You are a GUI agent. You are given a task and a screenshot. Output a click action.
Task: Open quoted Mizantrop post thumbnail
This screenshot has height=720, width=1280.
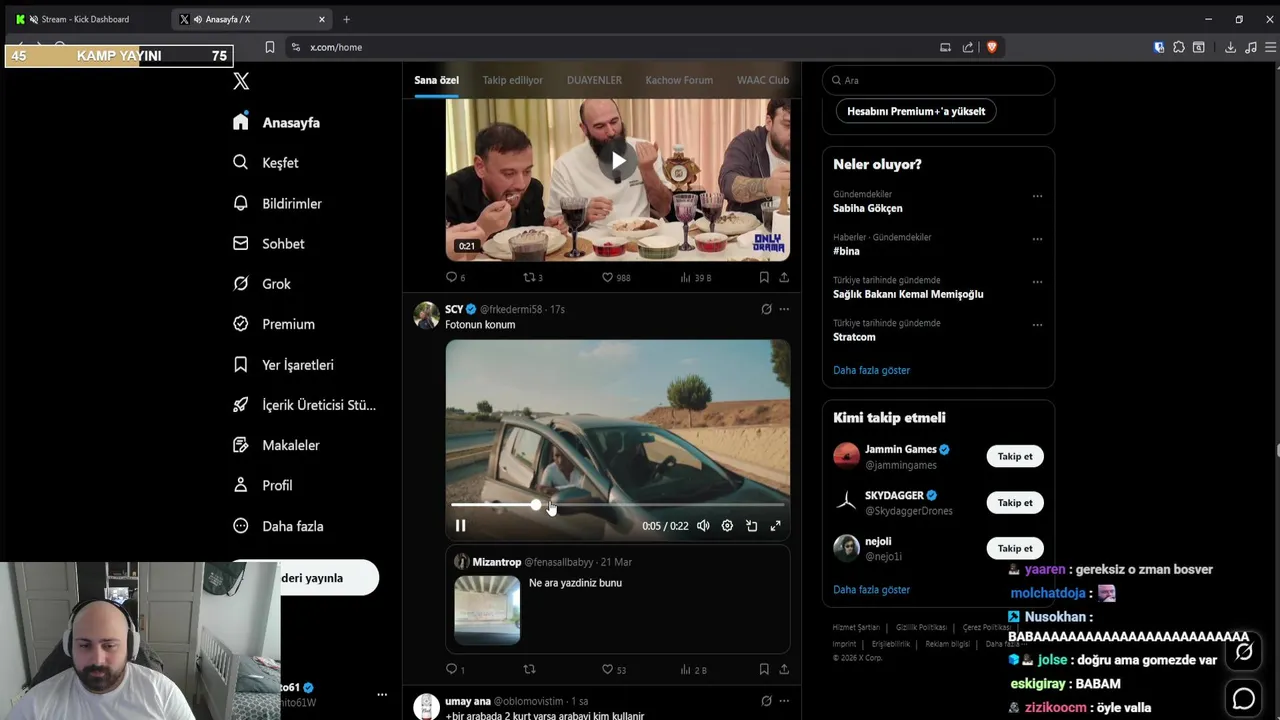pos(487,610)
